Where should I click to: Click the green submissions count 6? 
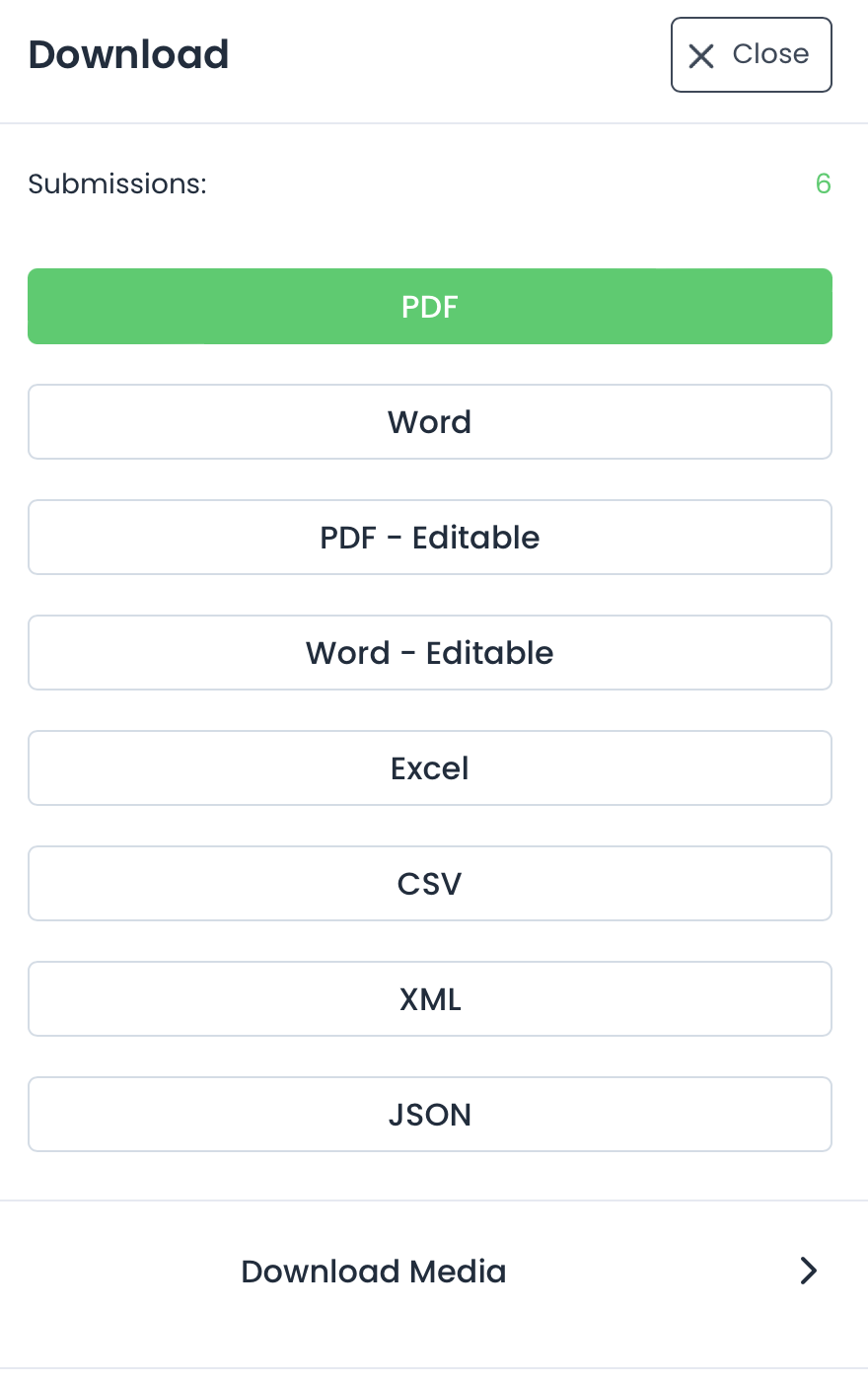[824, 183]
